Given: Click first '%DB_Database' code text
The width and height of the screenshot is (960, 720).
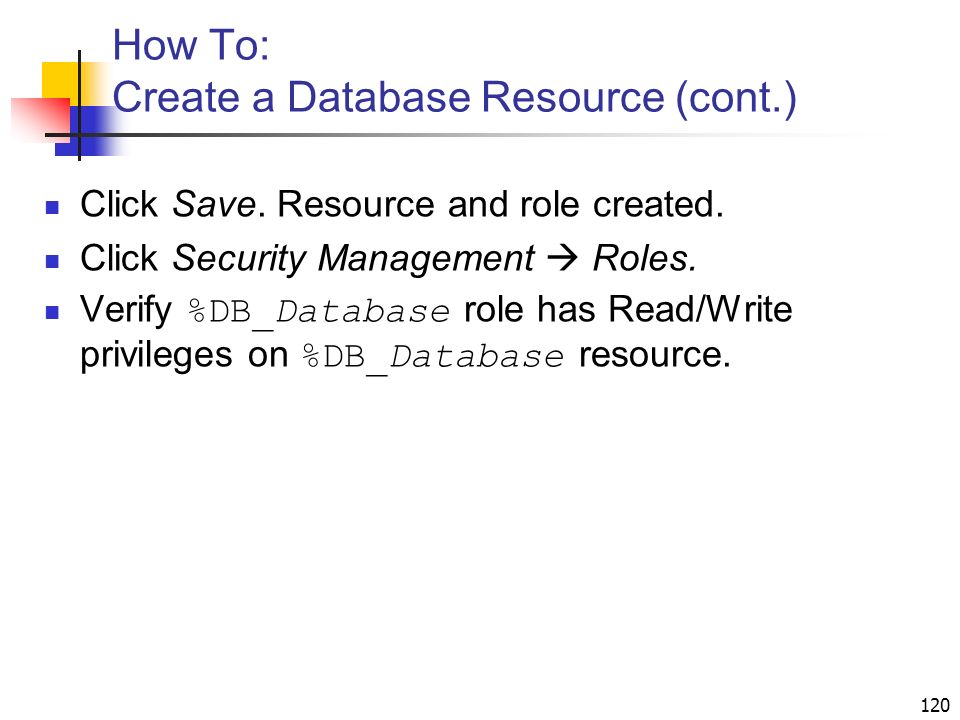Looking at the screenshot, I should click(x=319, y=312).
